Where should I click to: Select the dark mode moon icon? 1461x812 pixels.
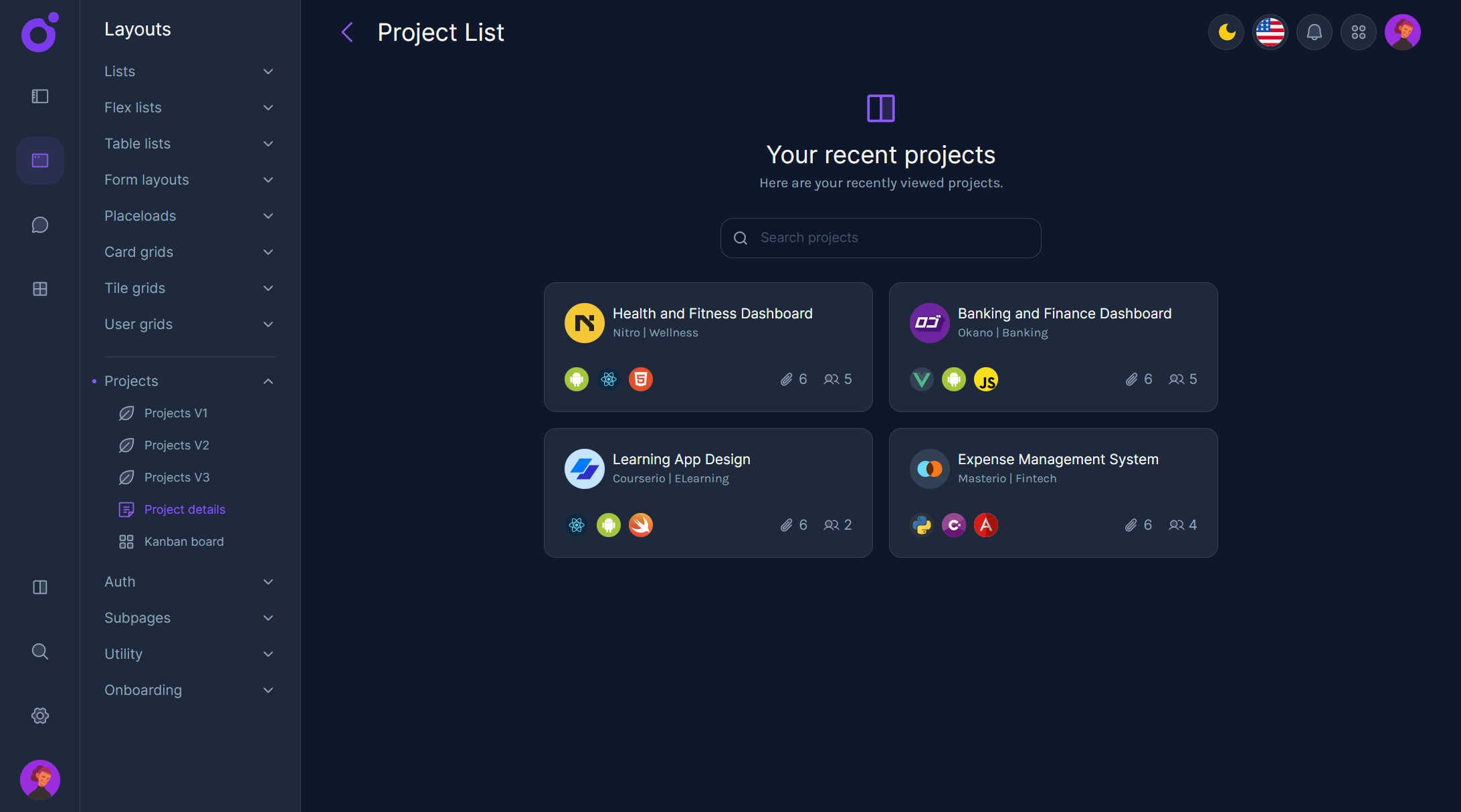1226,31
